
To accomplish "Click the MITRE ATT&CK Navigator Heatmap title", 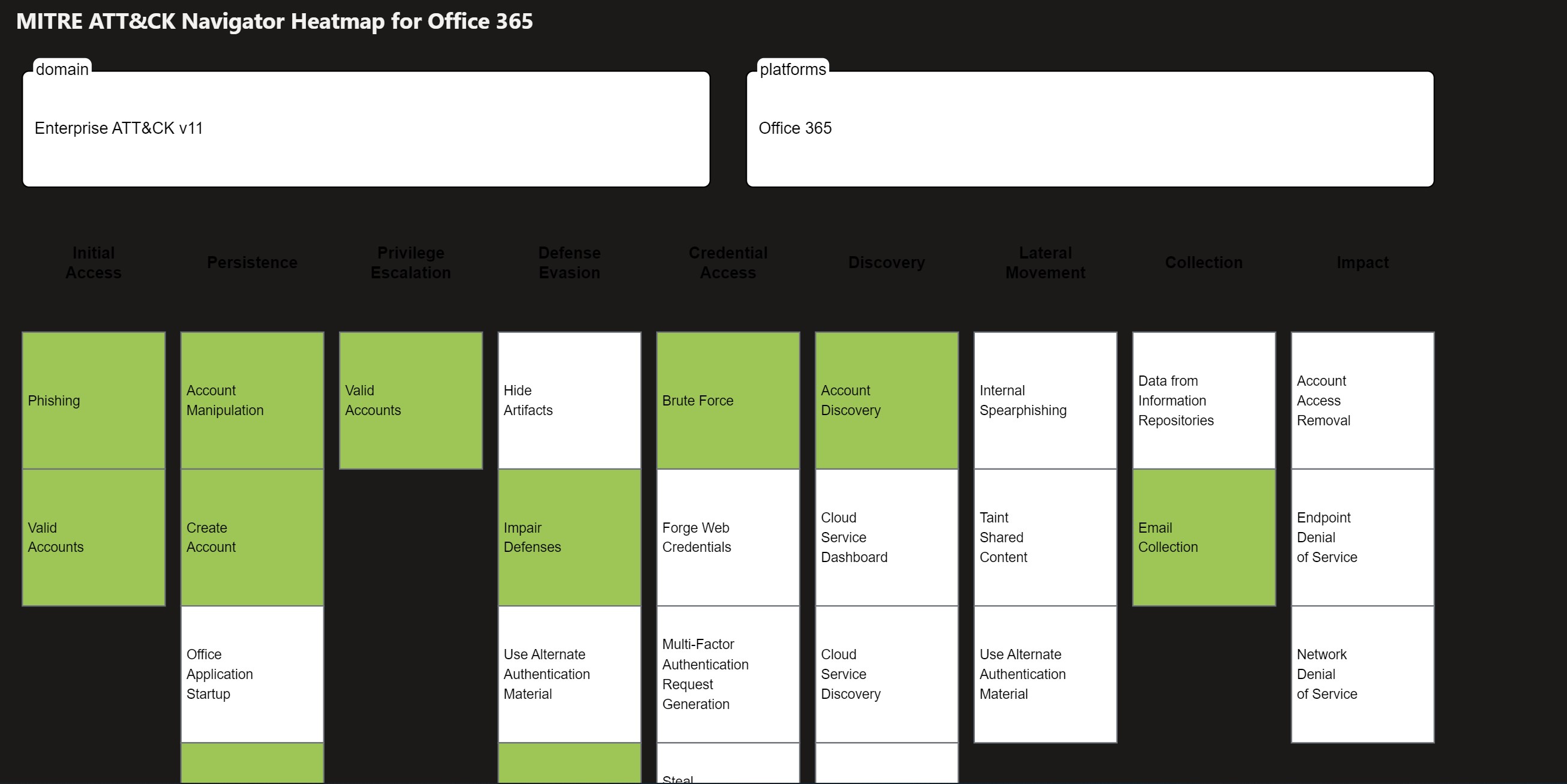I will click(x=274, y=21).
